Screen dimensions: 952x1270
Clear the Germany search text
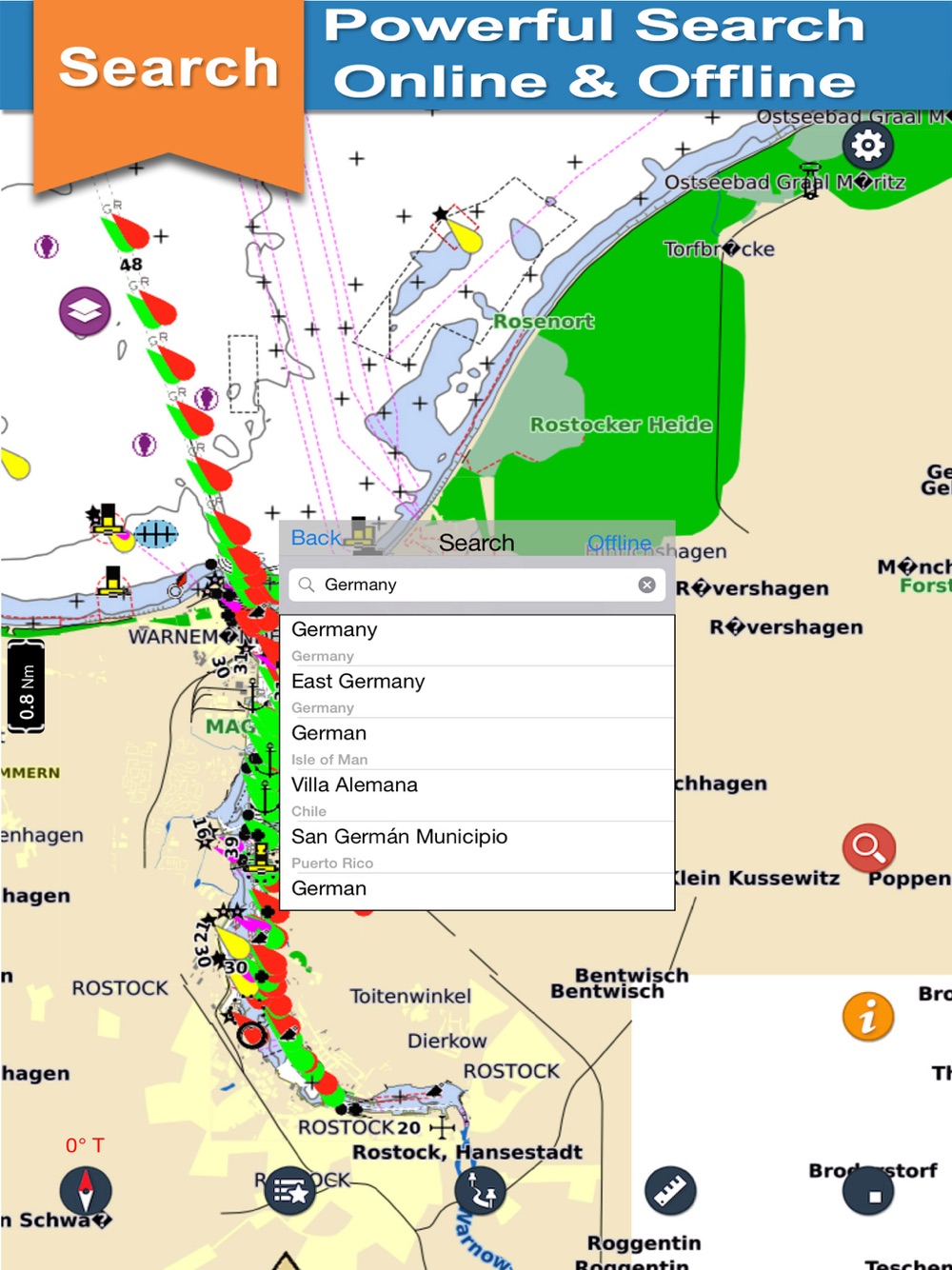tap(646, 585)
